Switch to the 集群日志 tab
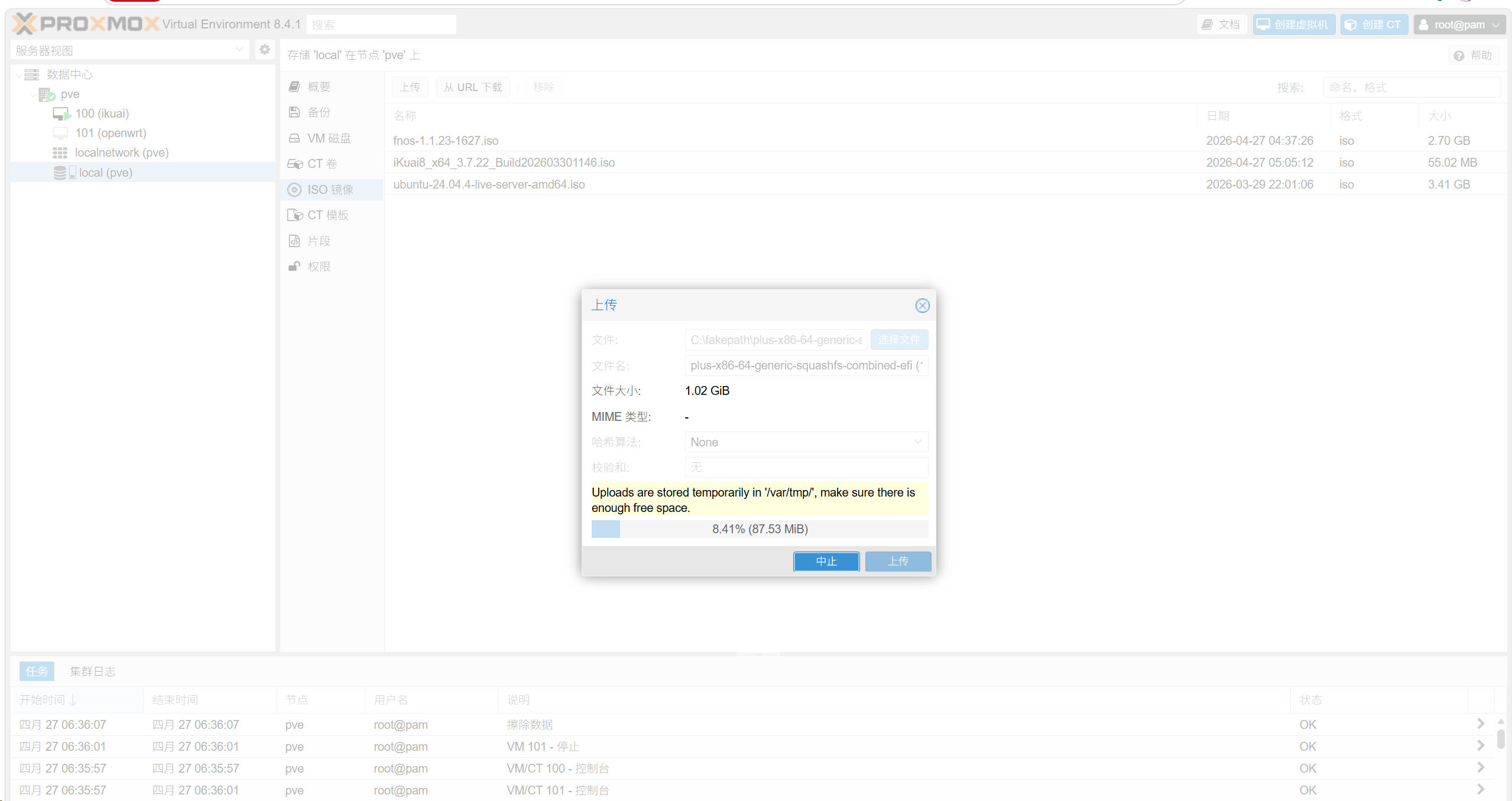This screenshot has width=1512, height=801. [92, 672]
